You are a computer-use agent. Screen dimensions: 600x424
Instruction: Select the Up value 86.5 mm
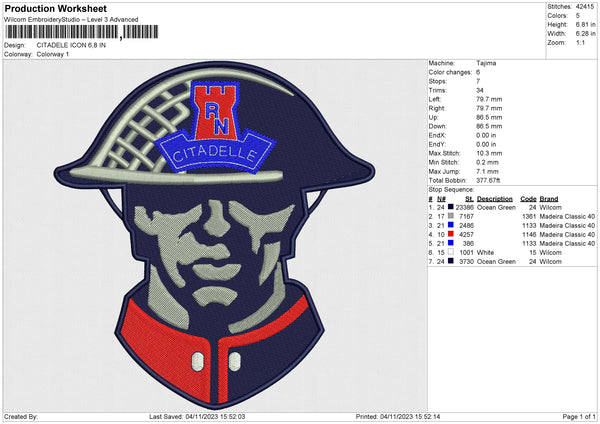tap(489, 117)
